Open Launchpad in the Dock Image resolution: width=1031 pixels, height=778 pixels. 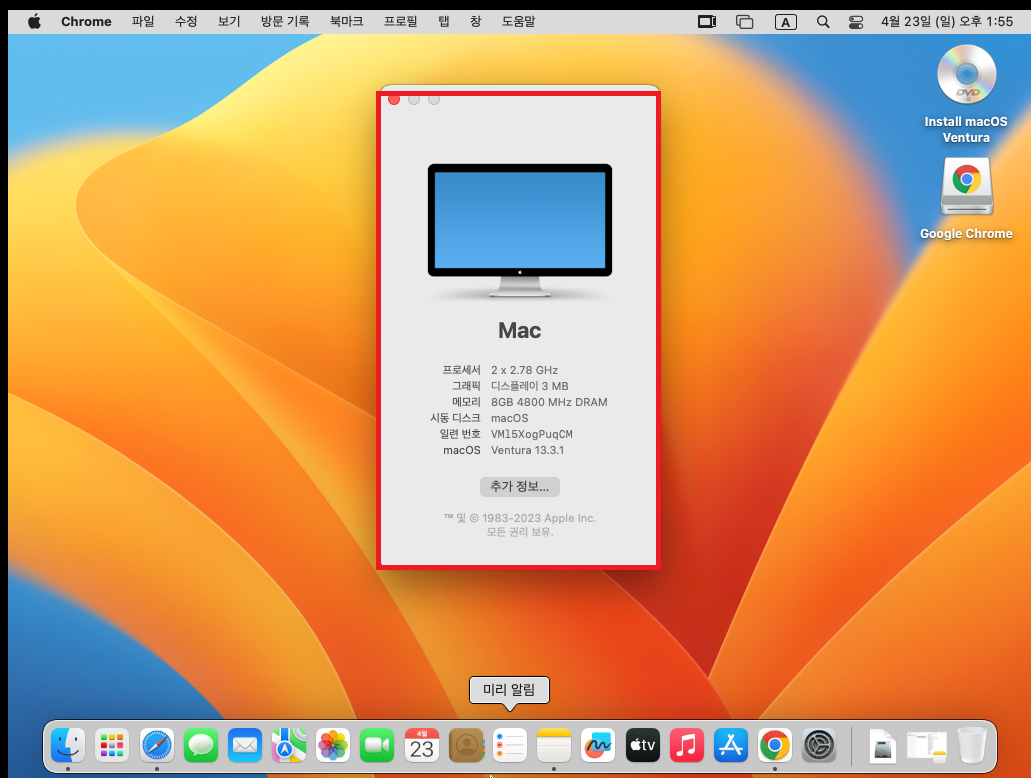tap(112, 746)
